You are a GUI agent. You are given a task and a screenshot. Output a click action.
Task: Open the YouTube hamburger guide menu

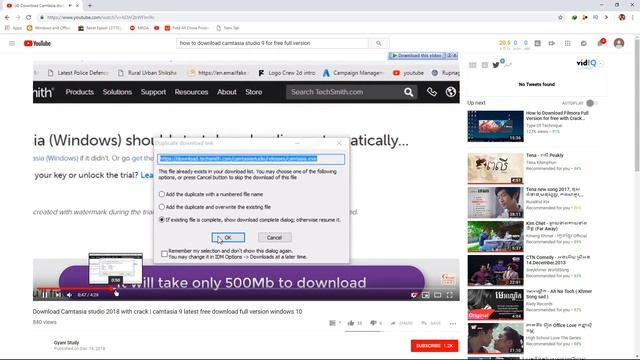12,43
